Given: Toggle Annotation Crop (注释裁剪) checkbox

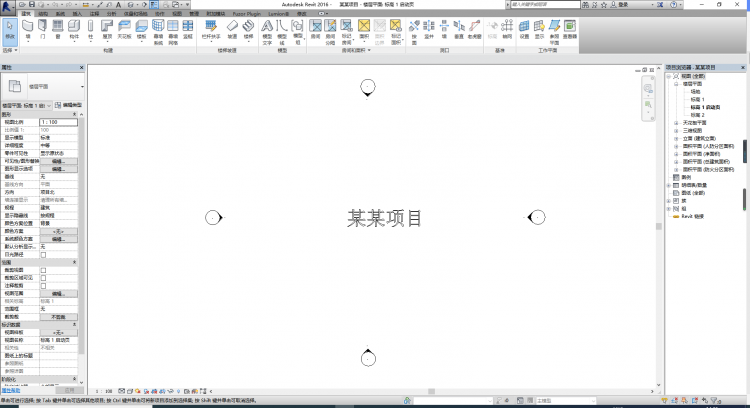Looking at the screenshot, I should point(43,286).
